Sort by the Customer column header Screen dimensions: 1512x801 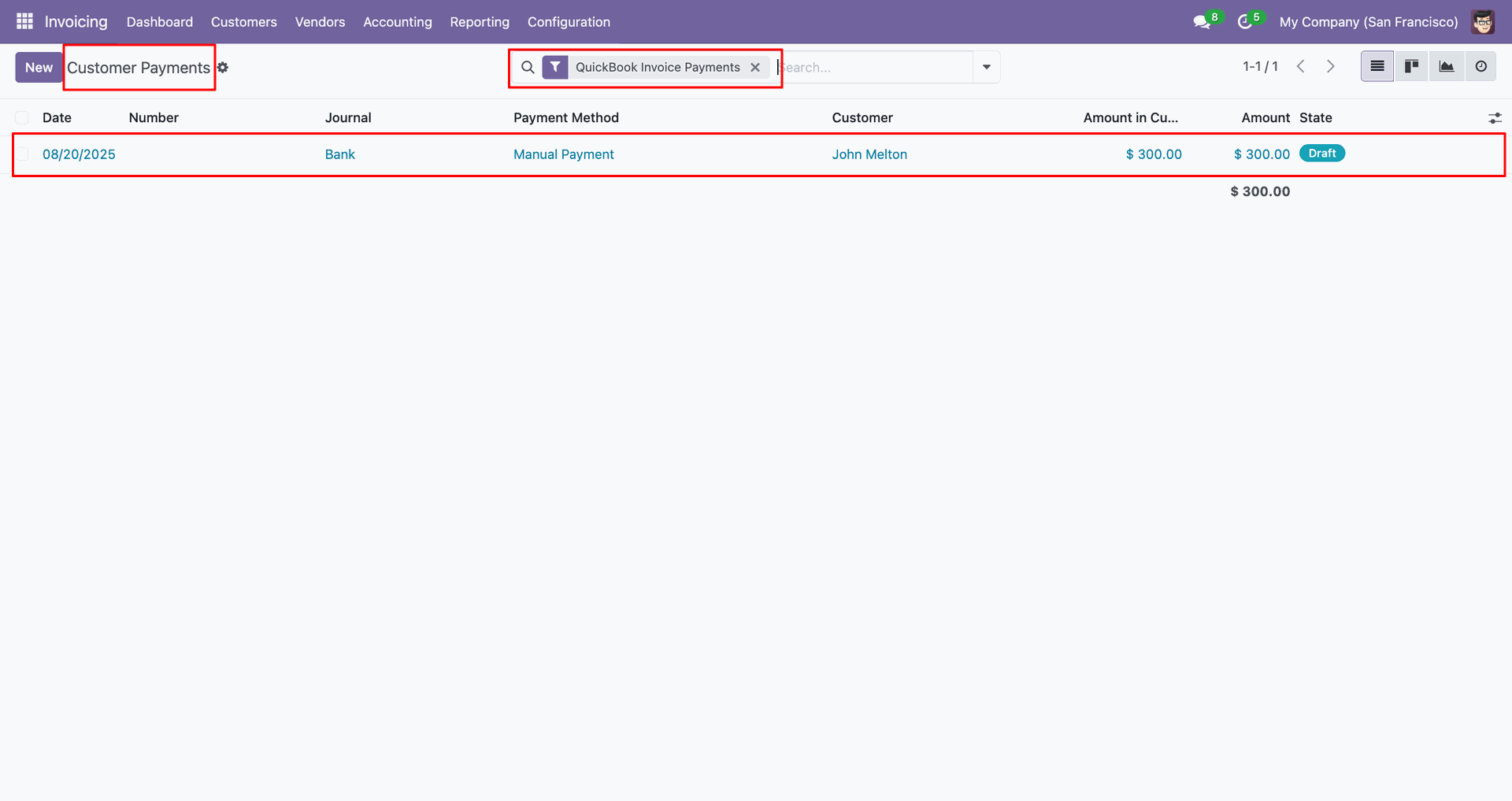[862, 118]
